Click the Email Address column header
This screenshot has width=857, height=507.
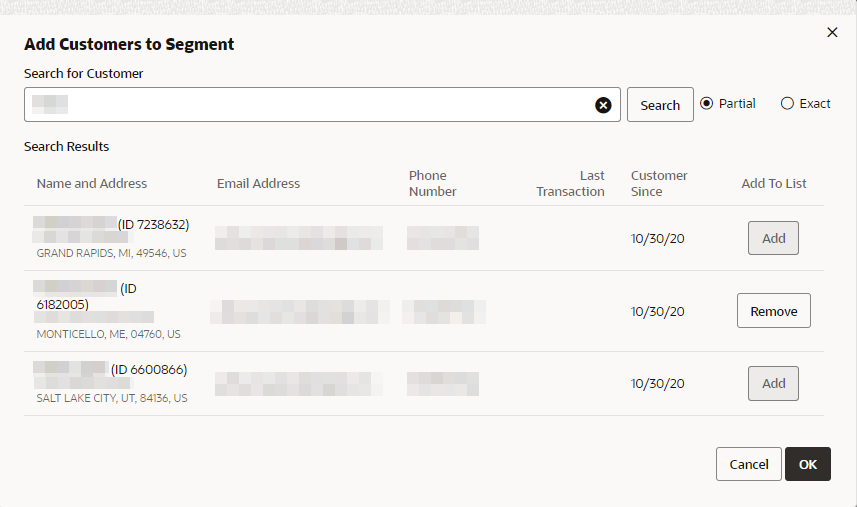pyautogui.click(x=258, y=184)
